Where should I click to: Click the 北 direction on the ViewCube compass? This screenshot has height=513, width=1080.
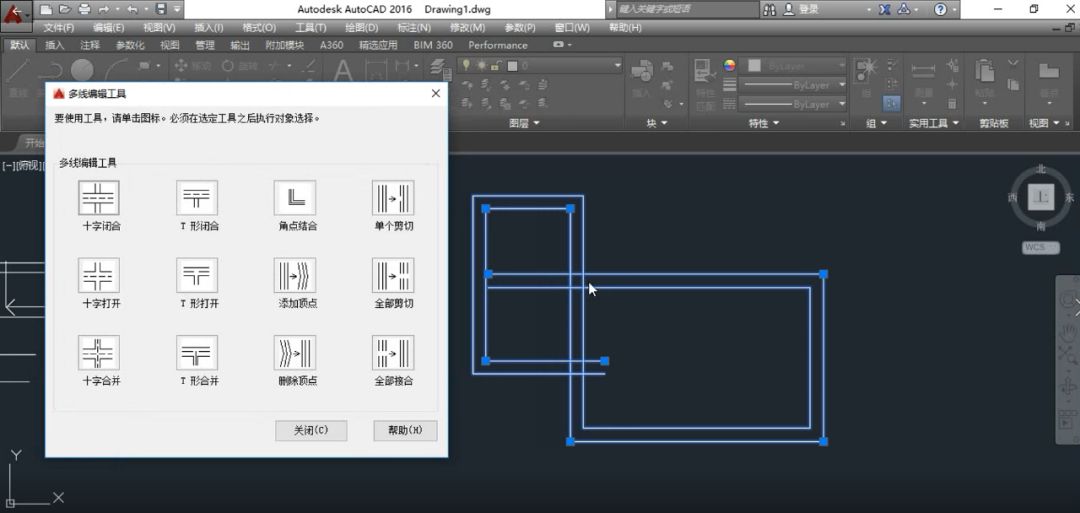[x=1041, y=168]
